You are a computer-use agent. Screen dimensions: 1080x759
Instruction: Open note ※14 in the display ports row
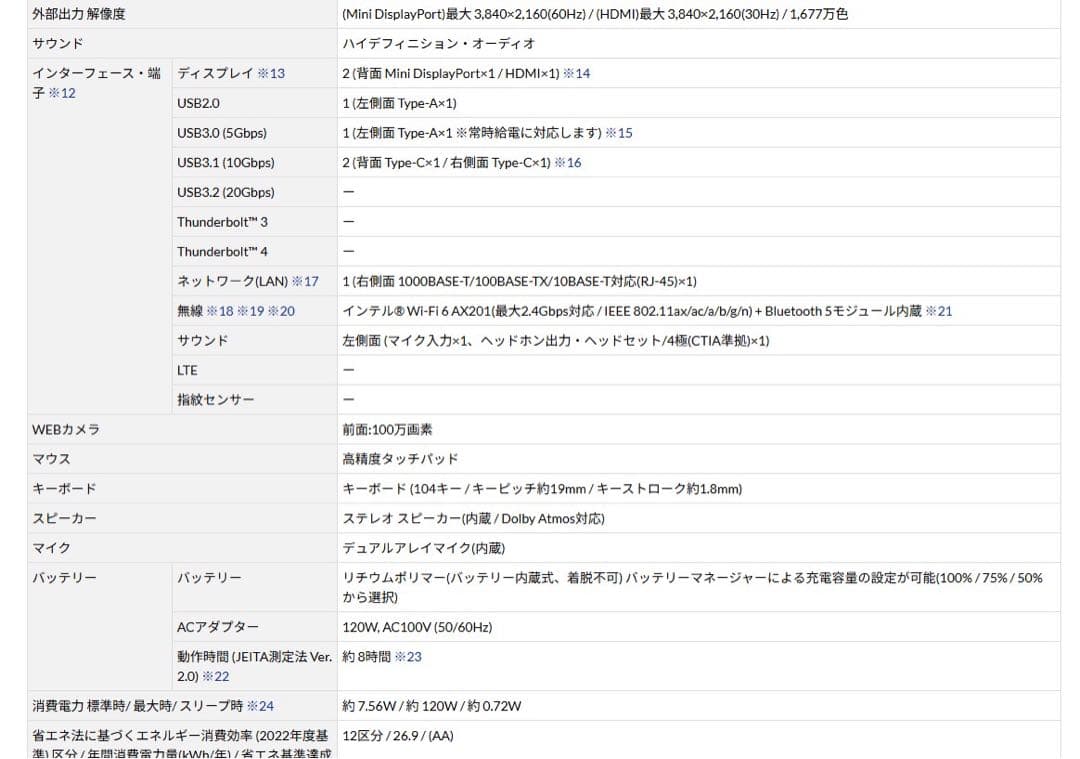[x=578, y=73]
